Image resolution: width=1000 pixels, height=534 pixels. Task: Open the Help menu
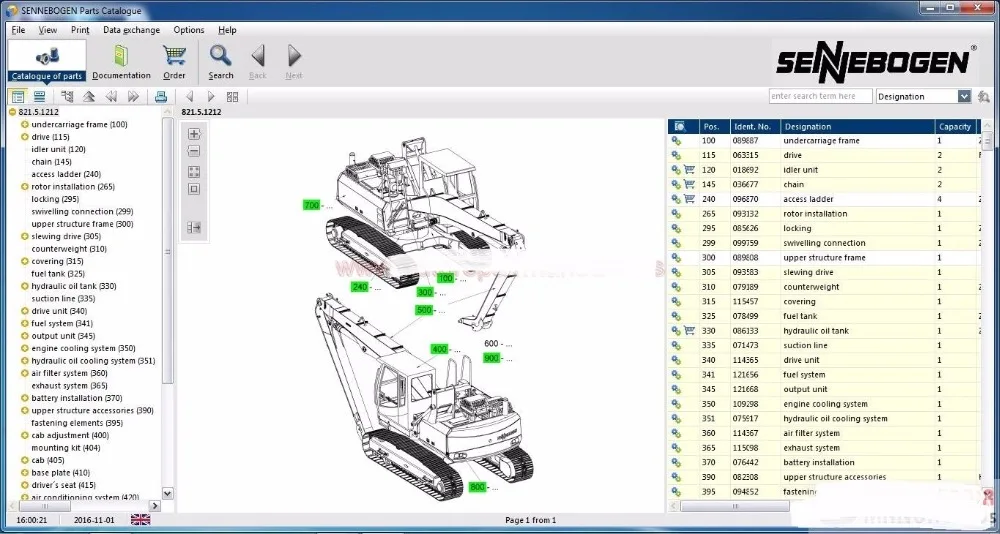[x=227, y=30]
